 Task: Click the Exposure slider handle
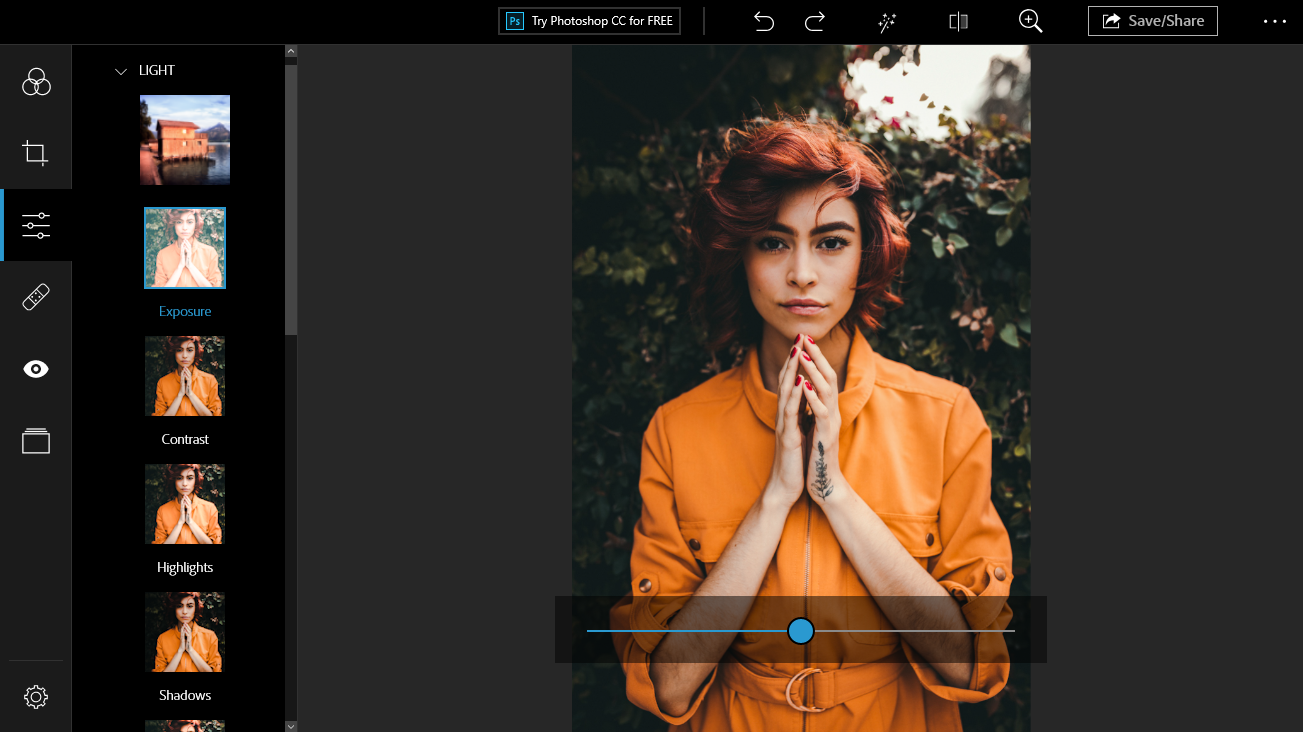[x=800, y=631]
